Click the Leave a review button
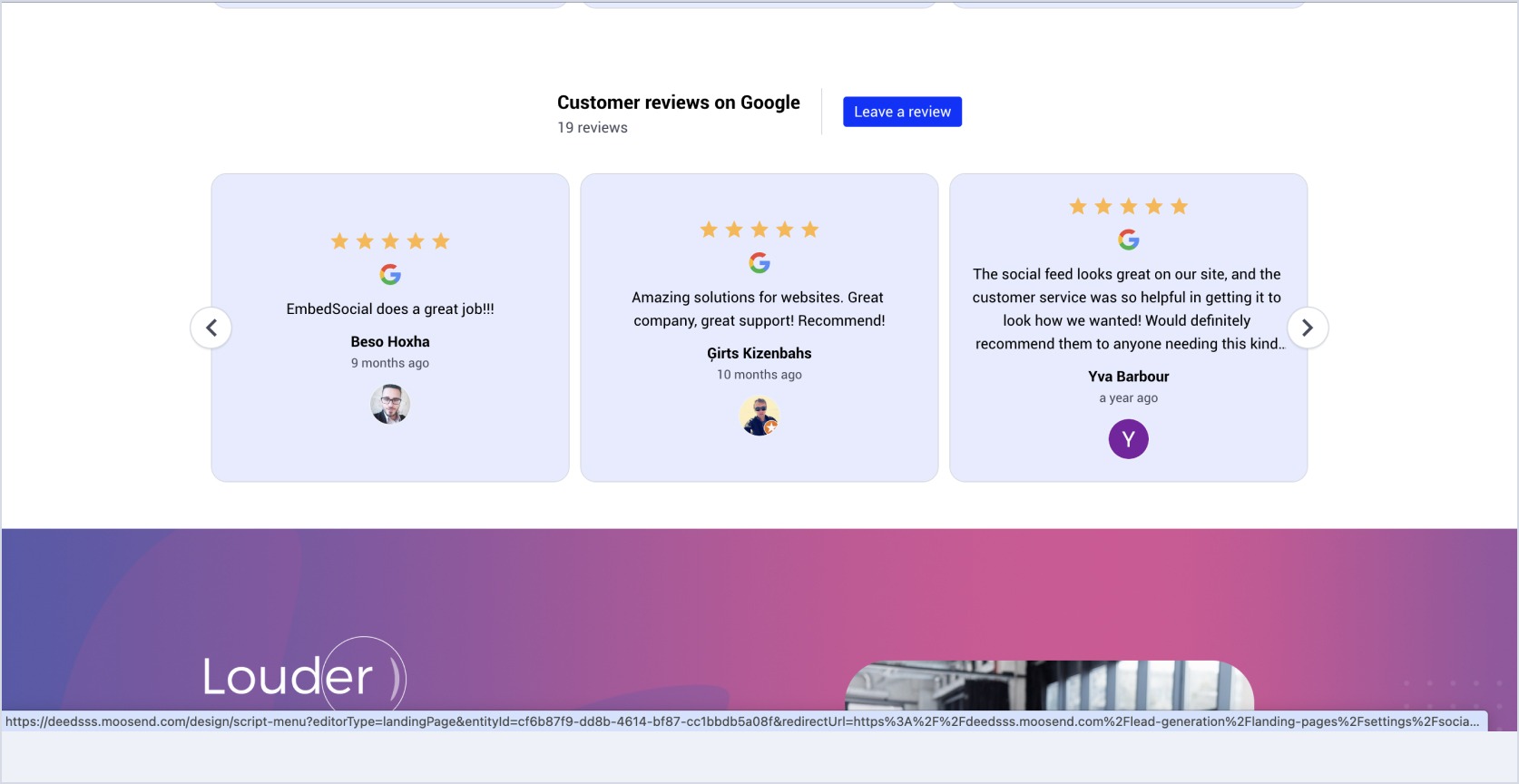Image resolution: width=1519 pixels, height=784 pixels. pos(902,112)
